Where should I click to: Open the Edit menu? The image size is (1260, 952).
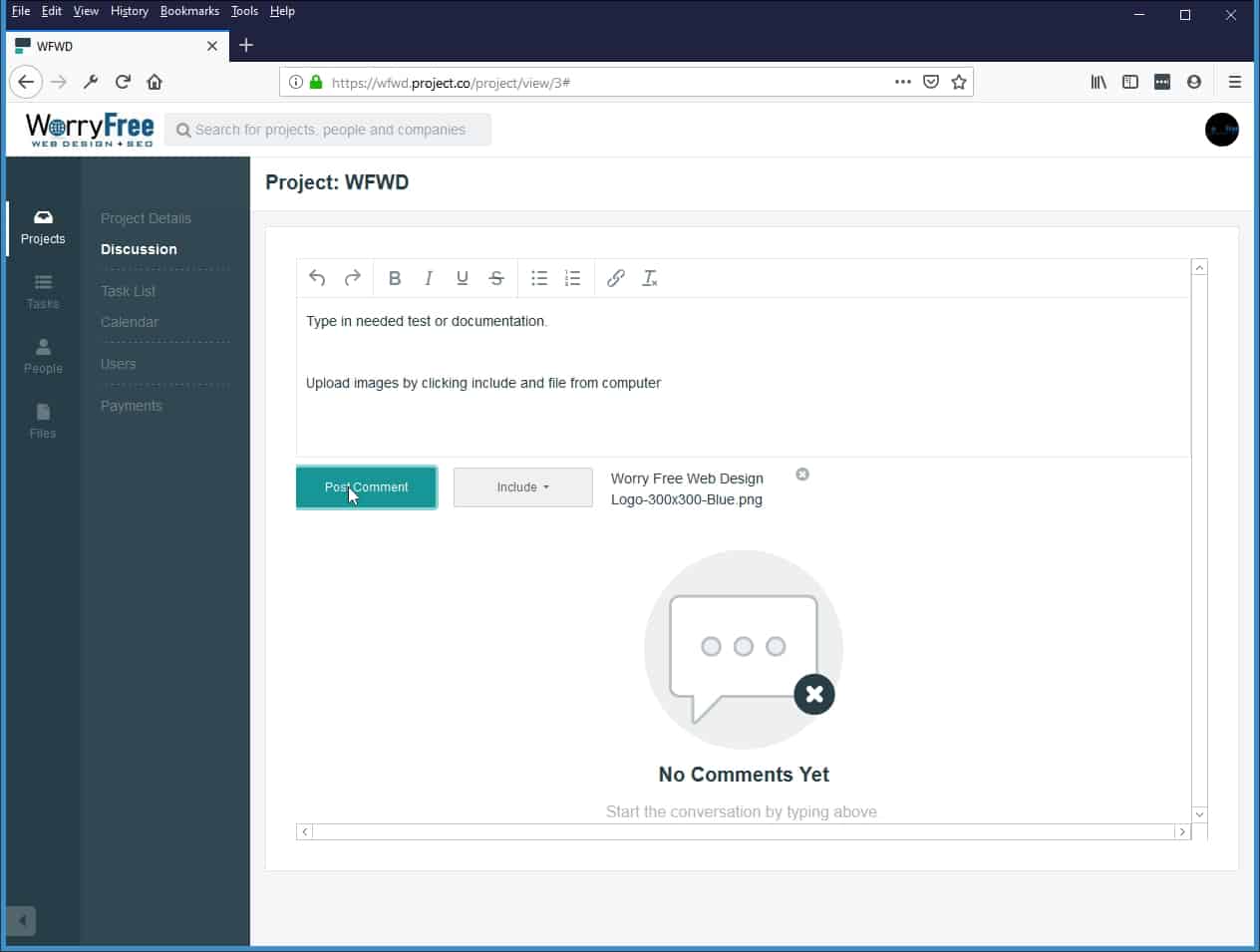[52, 11]
